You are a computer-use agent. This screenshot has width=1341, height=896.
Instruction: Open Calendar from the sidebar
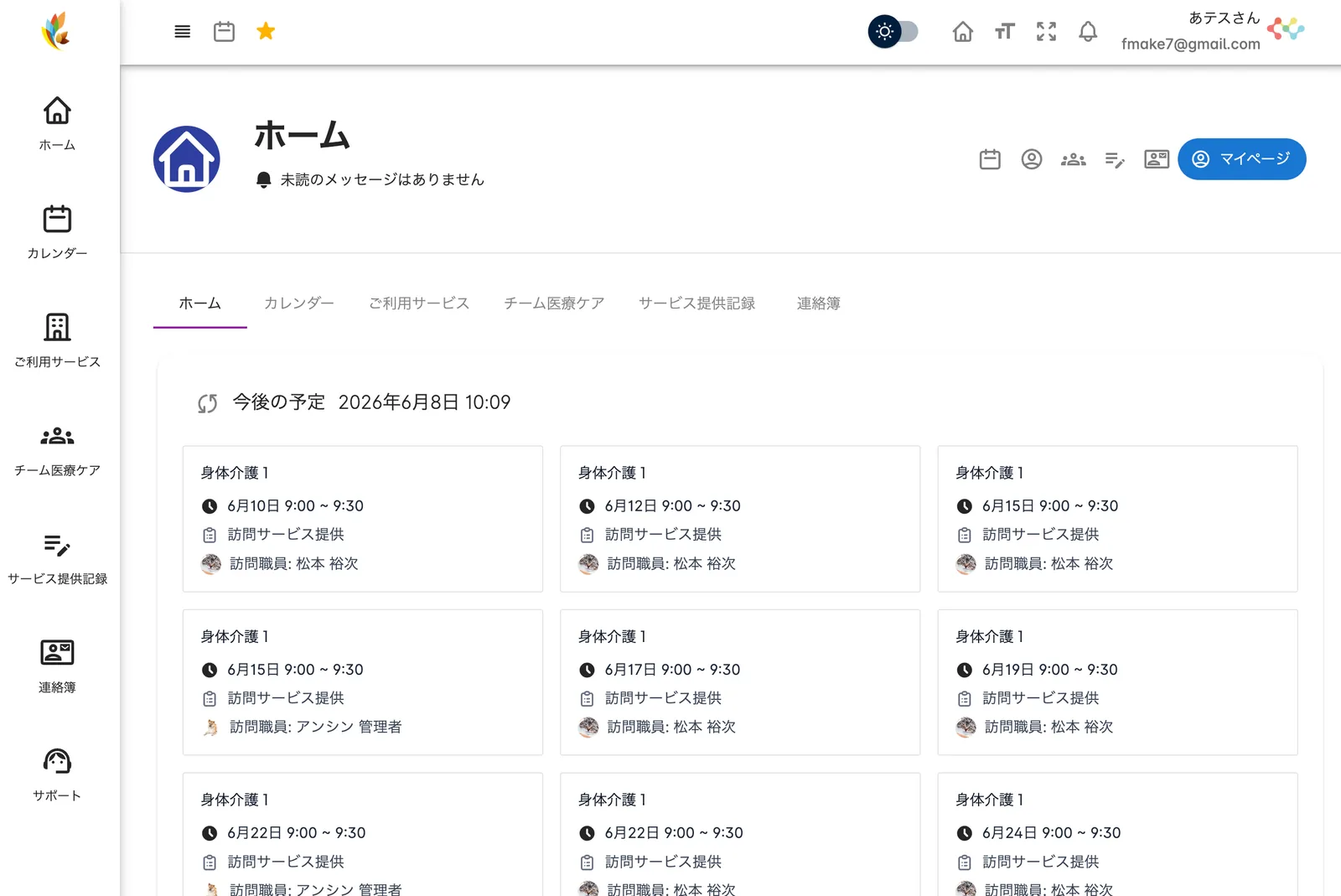pyautogui.click(x=57, y=231)
